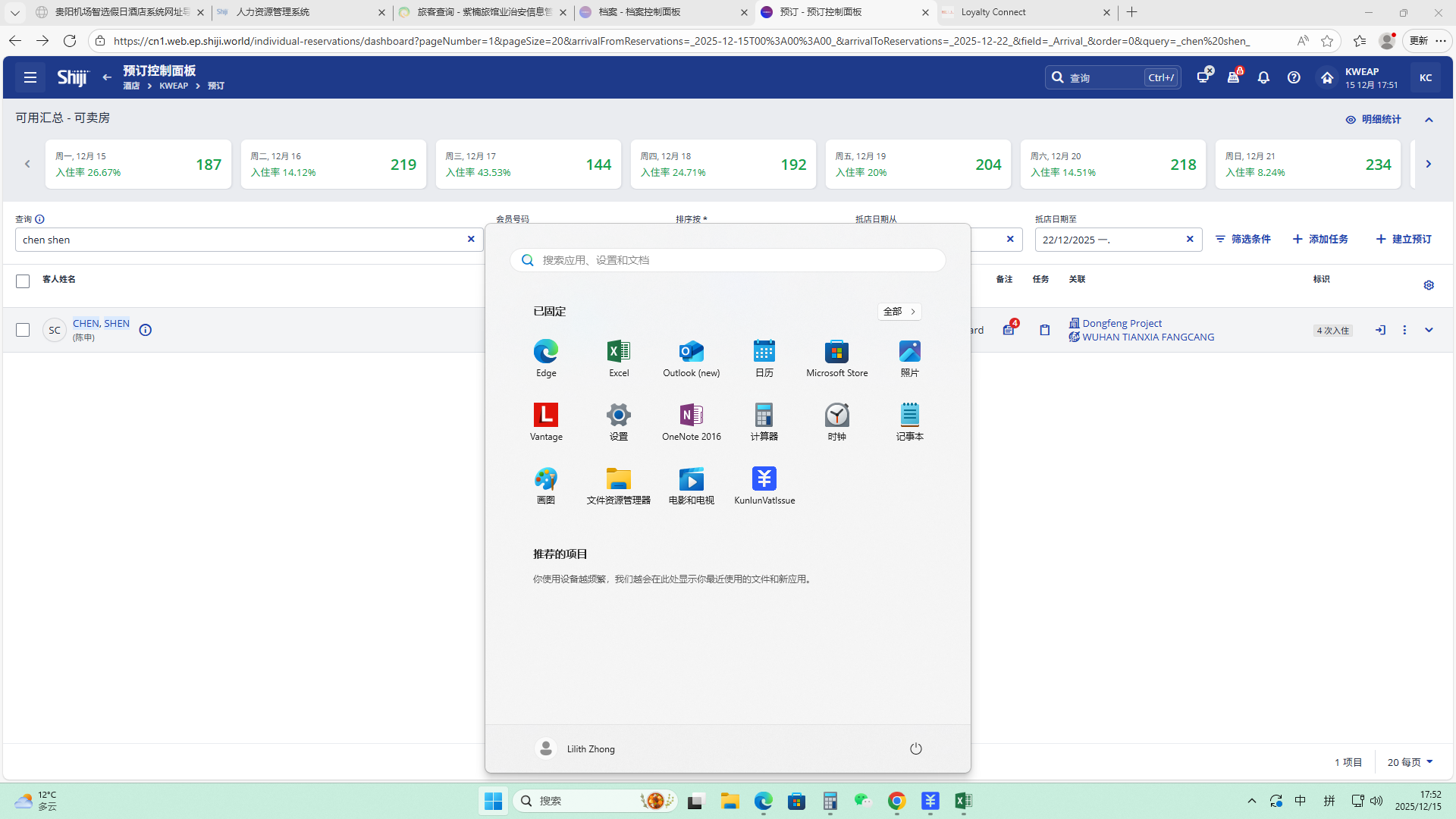This screenshot has height=819, width=1456.
Task: Open the Dongfeng Project link
Action: (x=1122, y=323)
